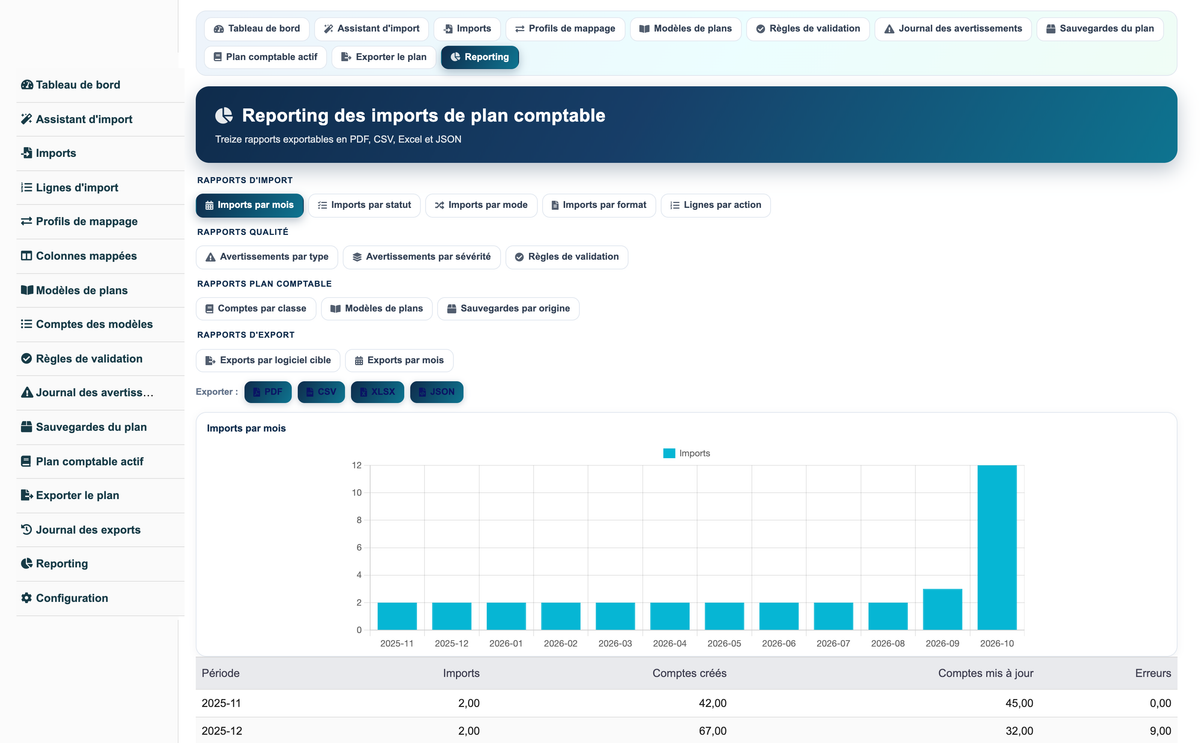Switch to the top Modèles de plans tab
The image size is (1200, 743).
[686, 29]
